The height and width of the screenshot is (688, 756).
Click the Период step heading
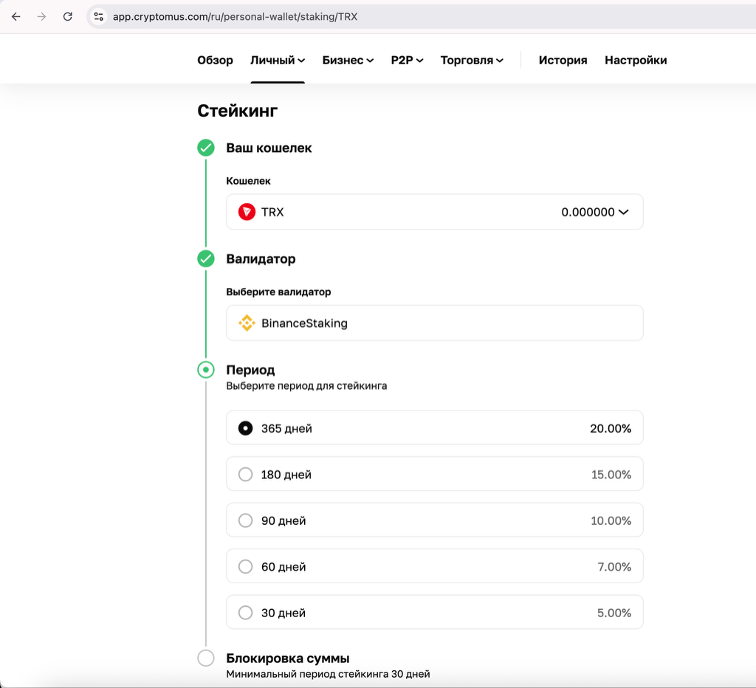(251, 370)
